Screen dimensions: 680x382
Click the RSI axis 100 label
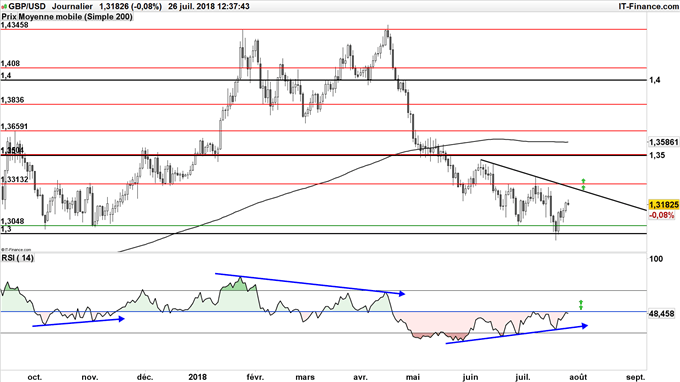pyautogui.click(x=657, y=259)
